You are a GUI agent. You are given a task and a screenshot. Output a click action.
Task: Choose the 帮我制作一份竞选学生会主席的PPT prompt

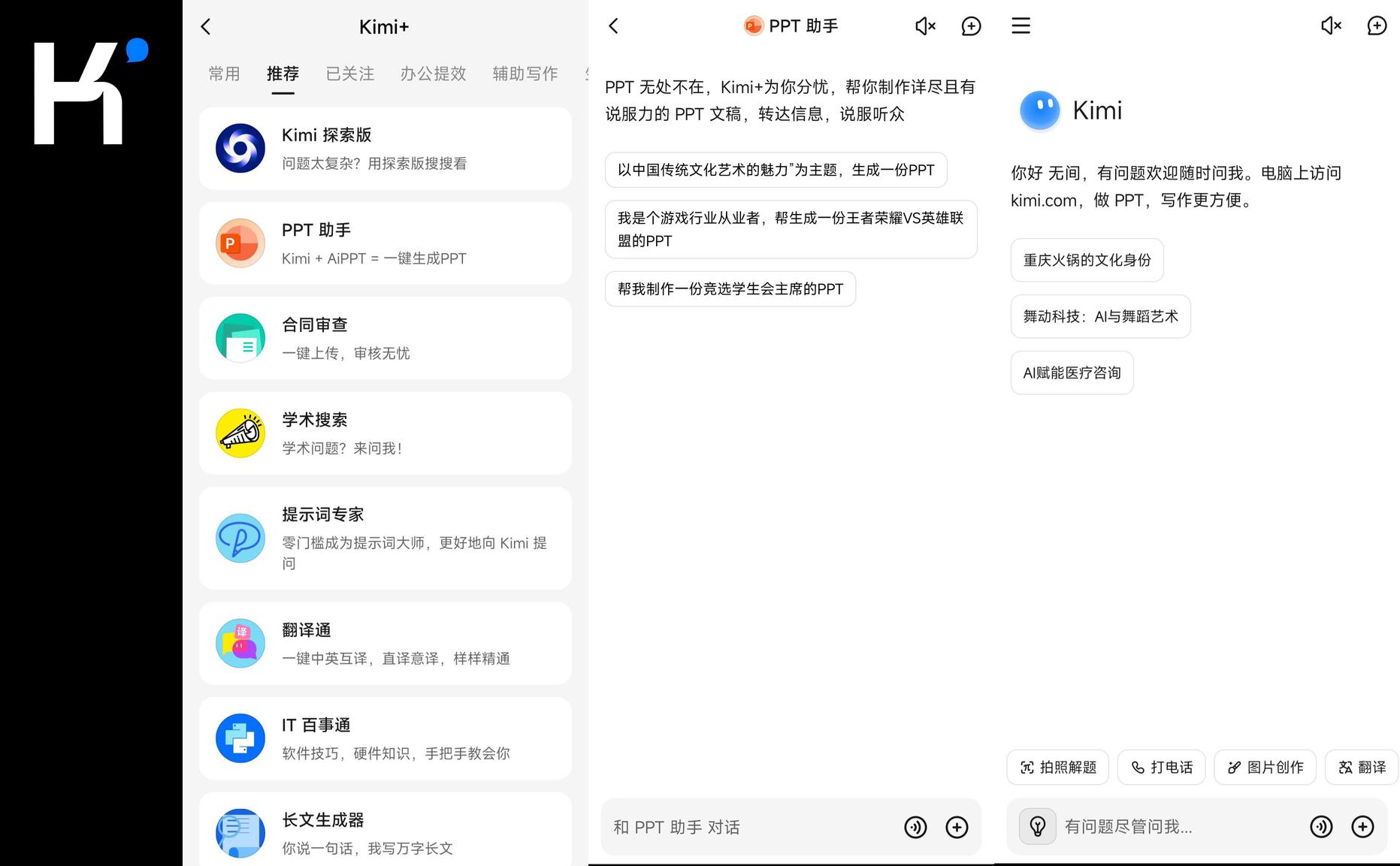(730, 289)
